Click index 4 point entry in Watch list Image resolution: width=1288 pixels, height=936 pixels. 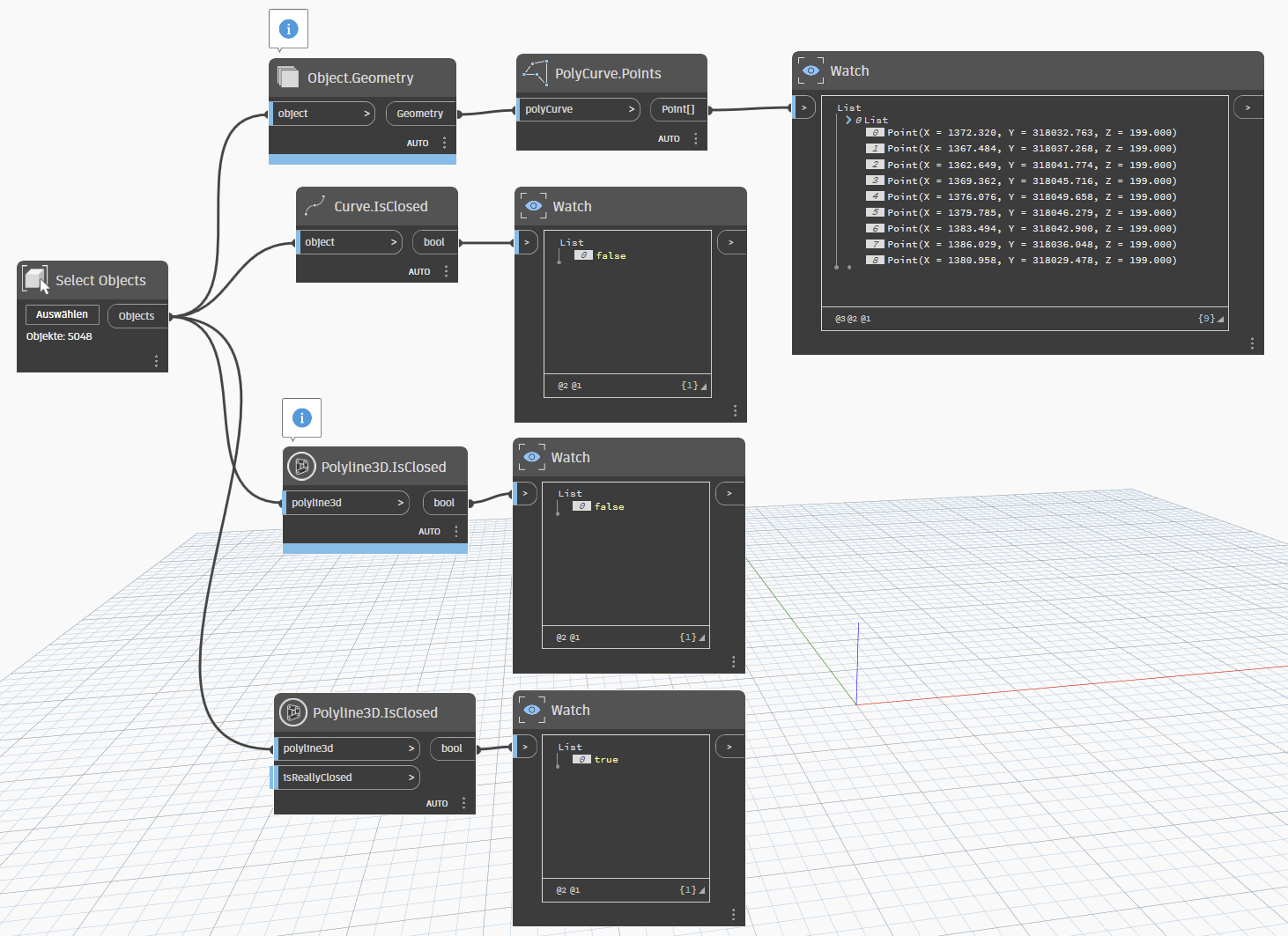1031,196
